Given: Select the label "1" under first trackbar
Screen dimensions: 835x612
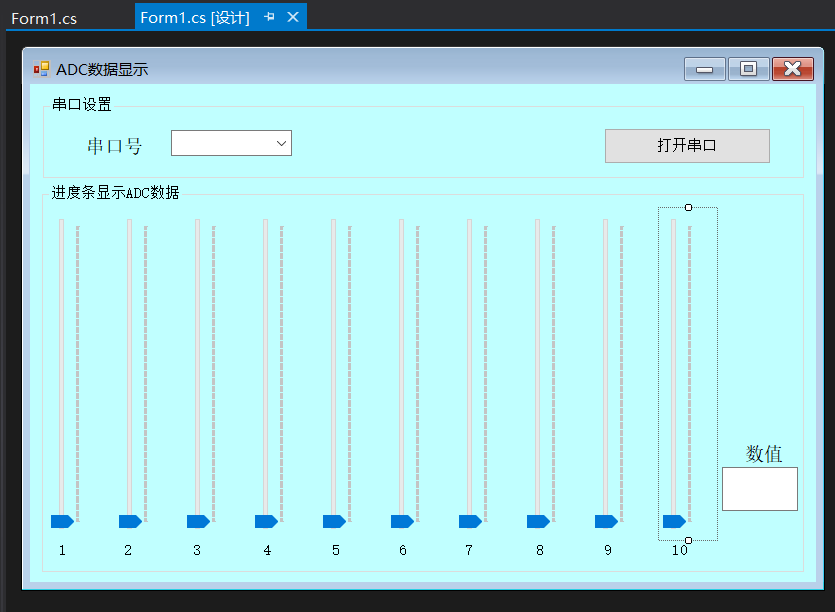Looking at the screenshot, I should point(62,550).
